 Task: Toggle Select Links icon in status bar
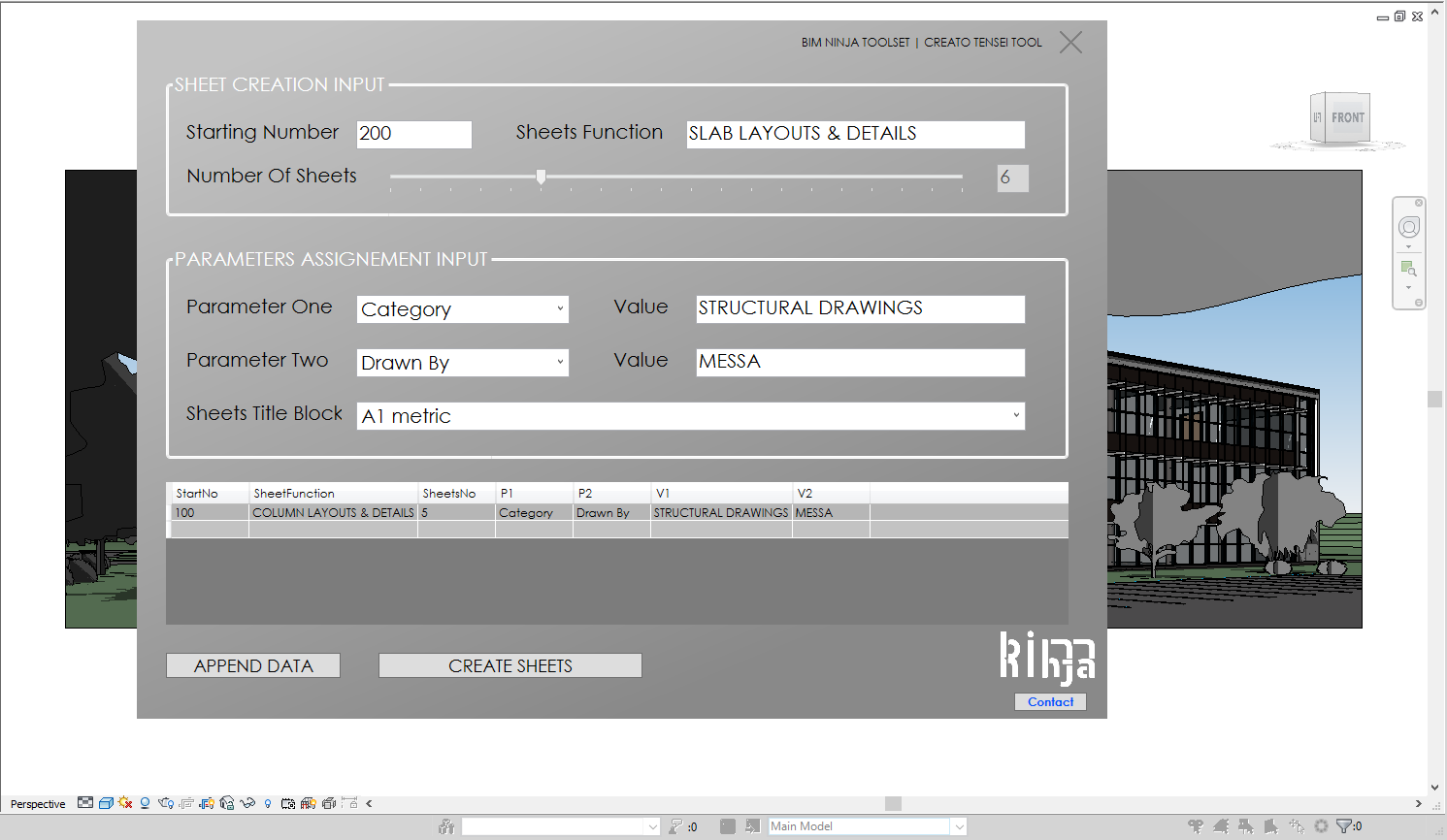click(1196, 826)
